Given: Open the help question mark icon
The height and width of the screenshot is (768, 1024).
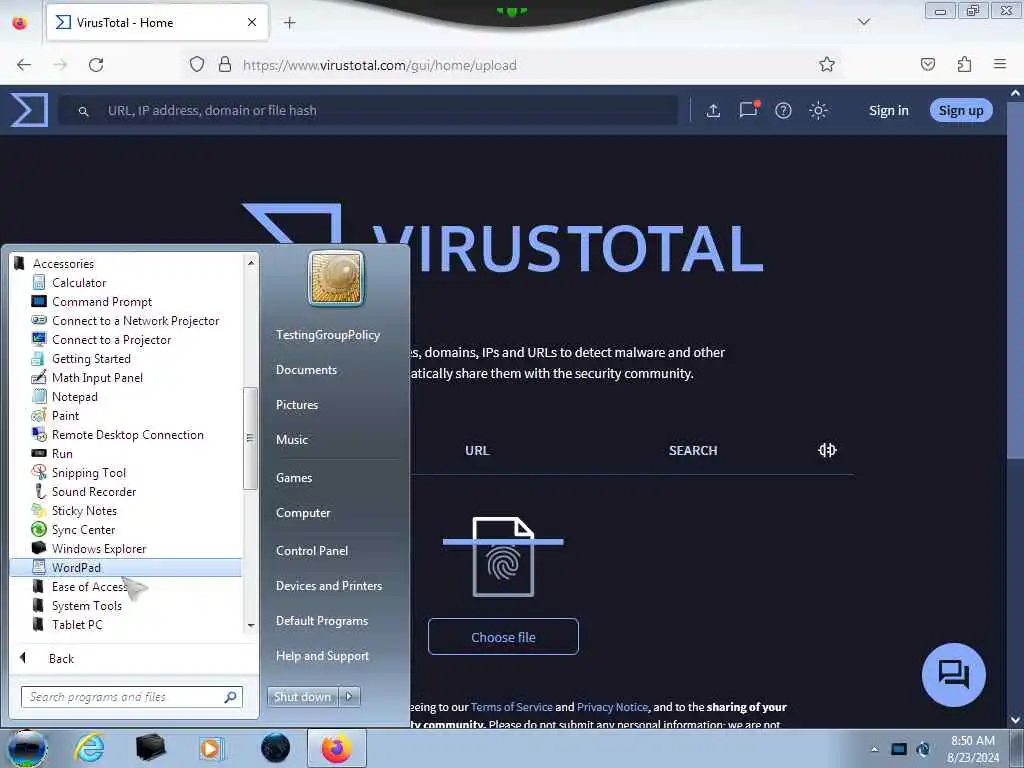Looking at the screenshot, I should pyautogui.click(x=783, y=110).
